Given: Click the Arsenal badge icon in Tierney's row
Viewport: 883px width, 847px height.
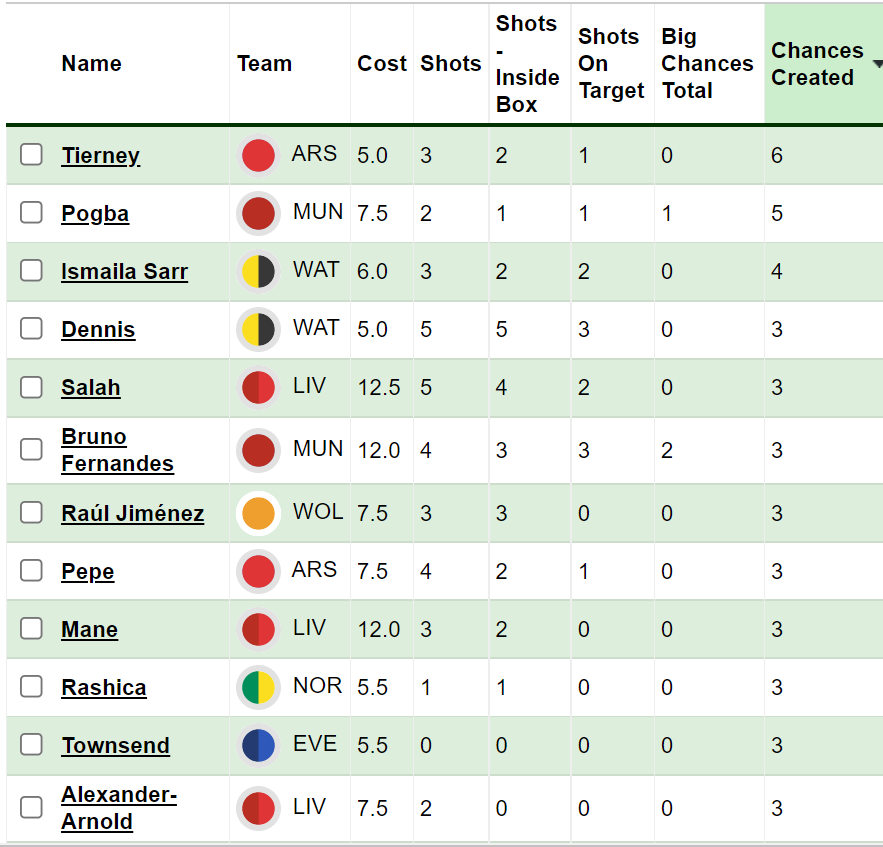Looking at the screenshot, I should tap(258, 156).
